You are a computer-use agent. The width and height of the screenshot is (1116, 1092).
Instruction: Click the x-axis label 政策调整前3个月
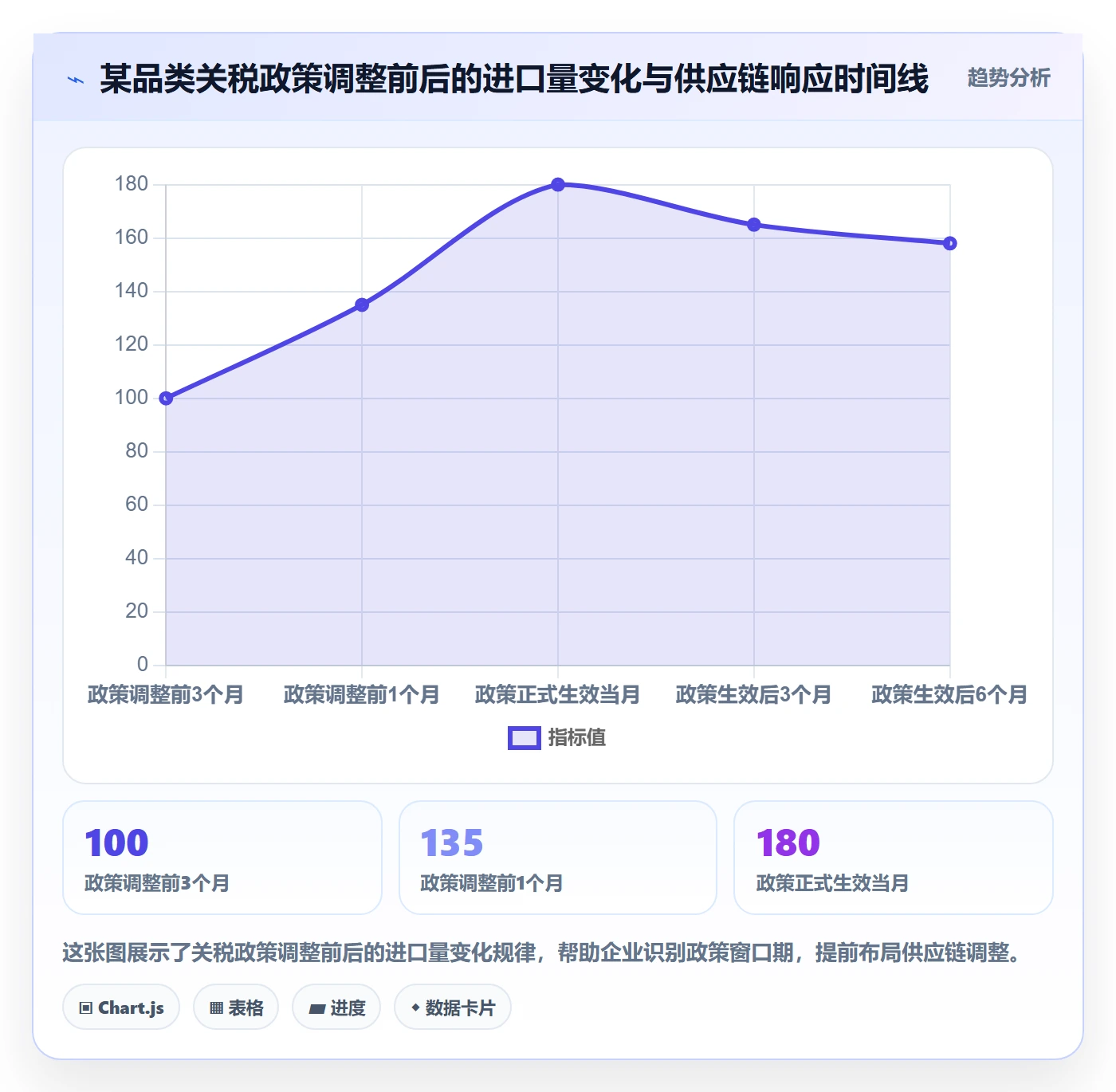point(166,695)
